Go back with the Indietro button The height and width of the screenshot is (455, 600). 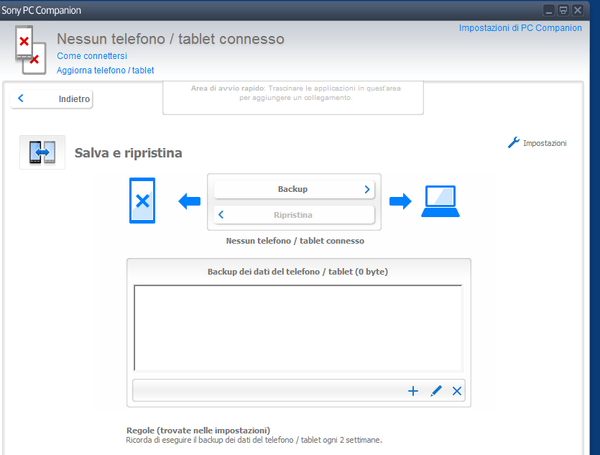51,99
